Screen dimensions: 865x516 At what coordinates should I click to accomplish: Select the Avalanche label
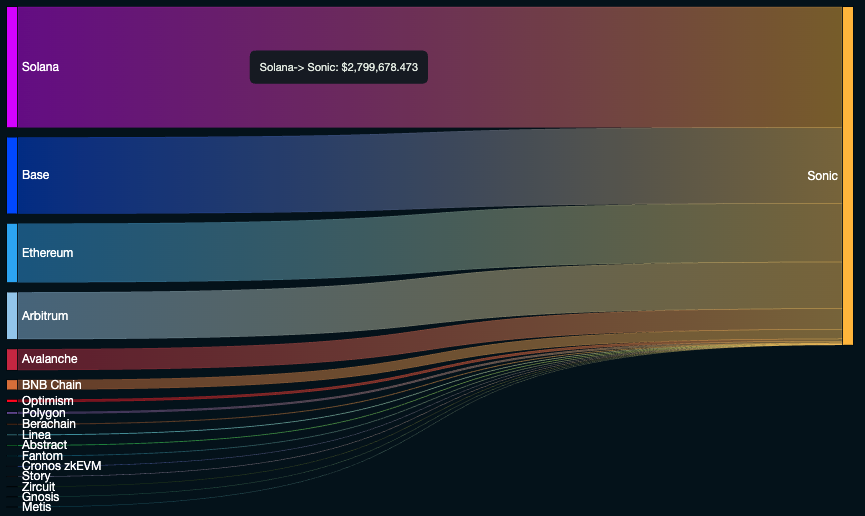pos(50,359)
